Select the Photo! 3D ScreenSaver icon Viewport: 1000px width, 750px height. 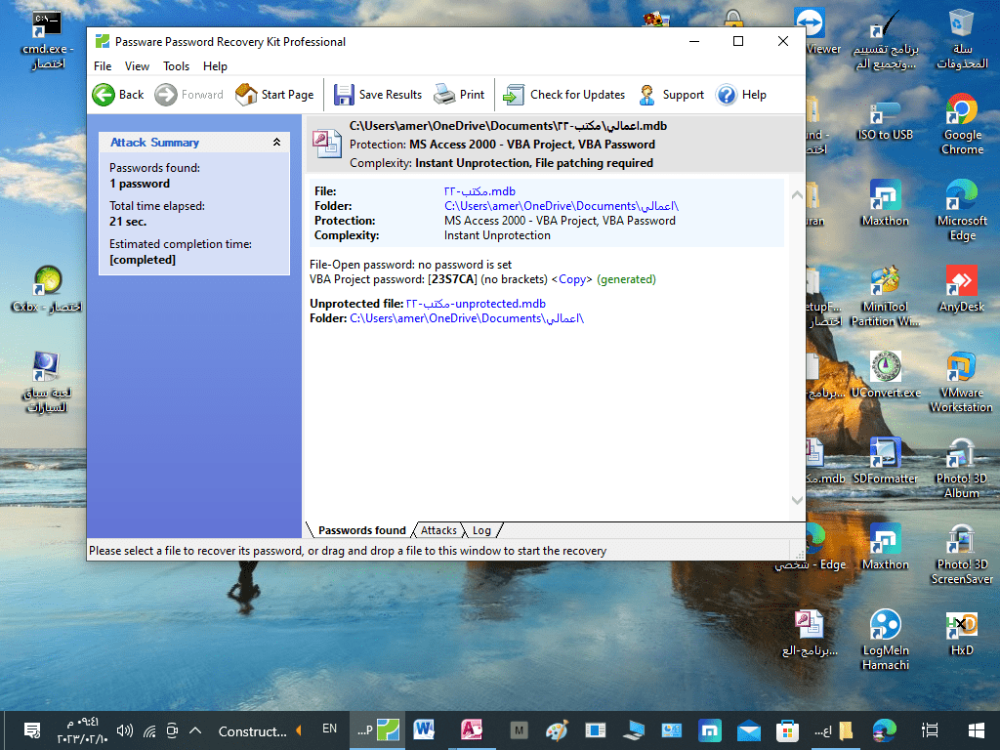coord(961,554)
